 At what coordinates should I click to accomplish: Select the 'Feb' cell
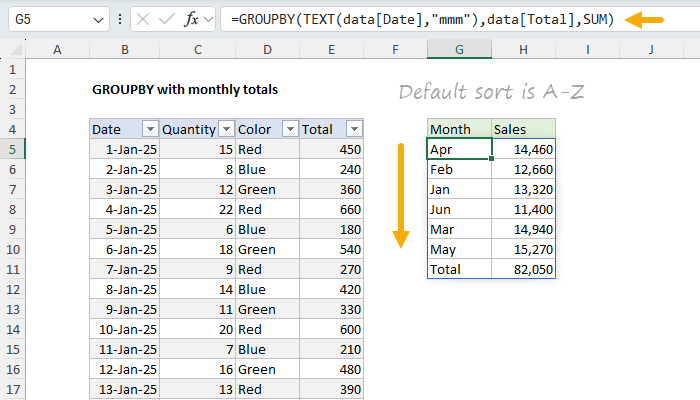[x=459, y=169]
